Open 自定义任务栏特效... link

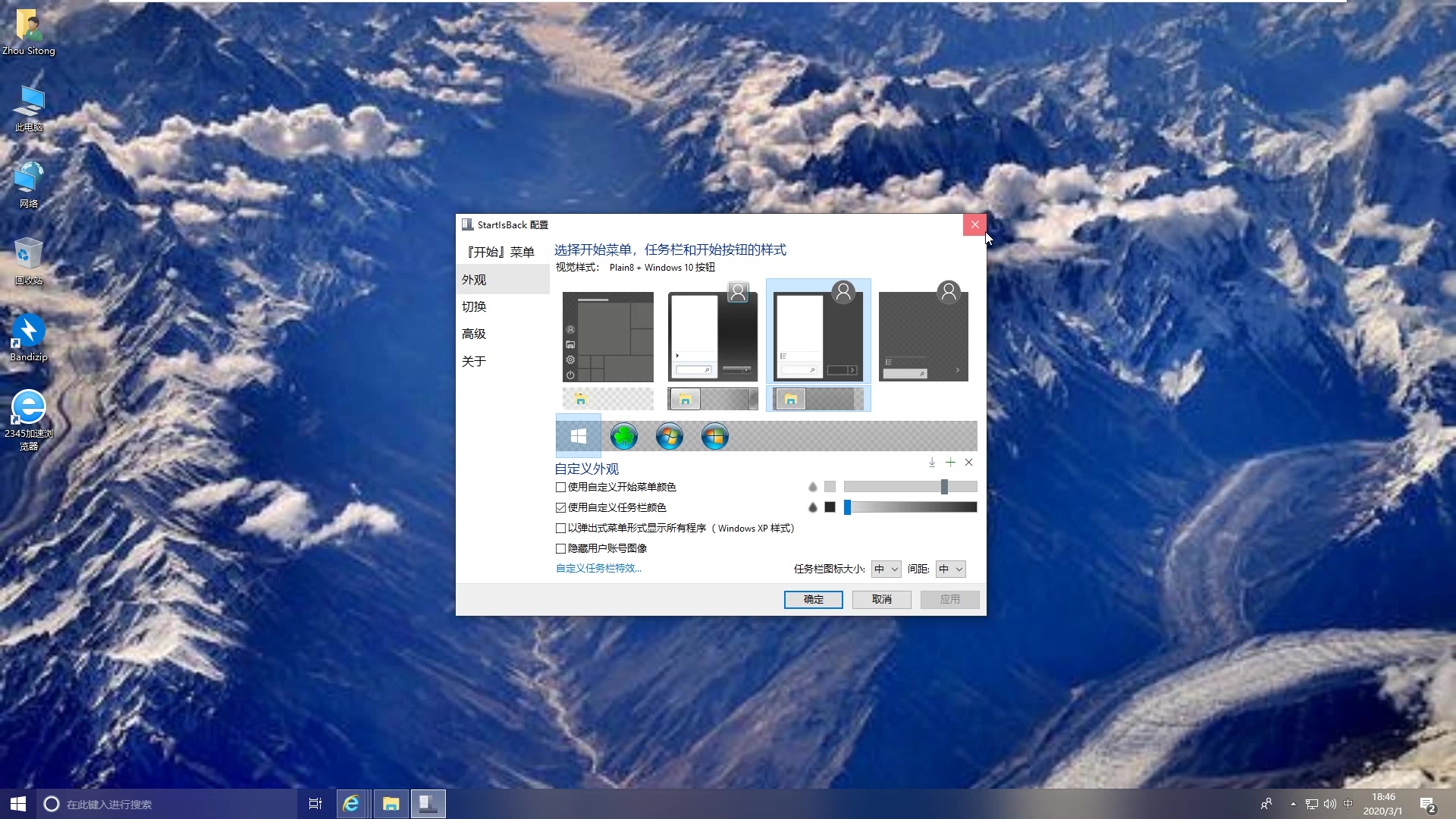point(598,568)
